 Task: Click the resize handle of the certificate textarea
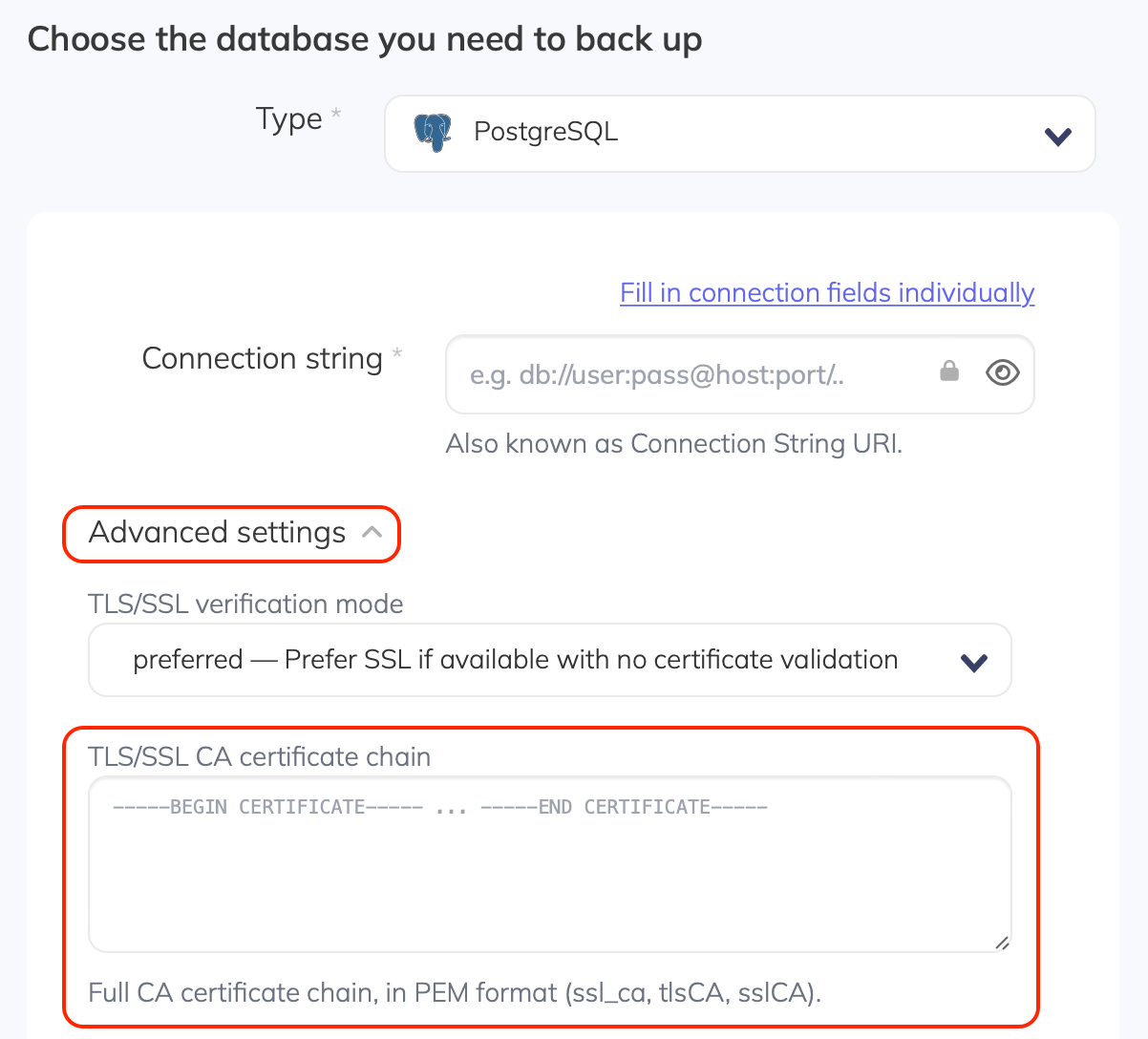pos(1003,943)
